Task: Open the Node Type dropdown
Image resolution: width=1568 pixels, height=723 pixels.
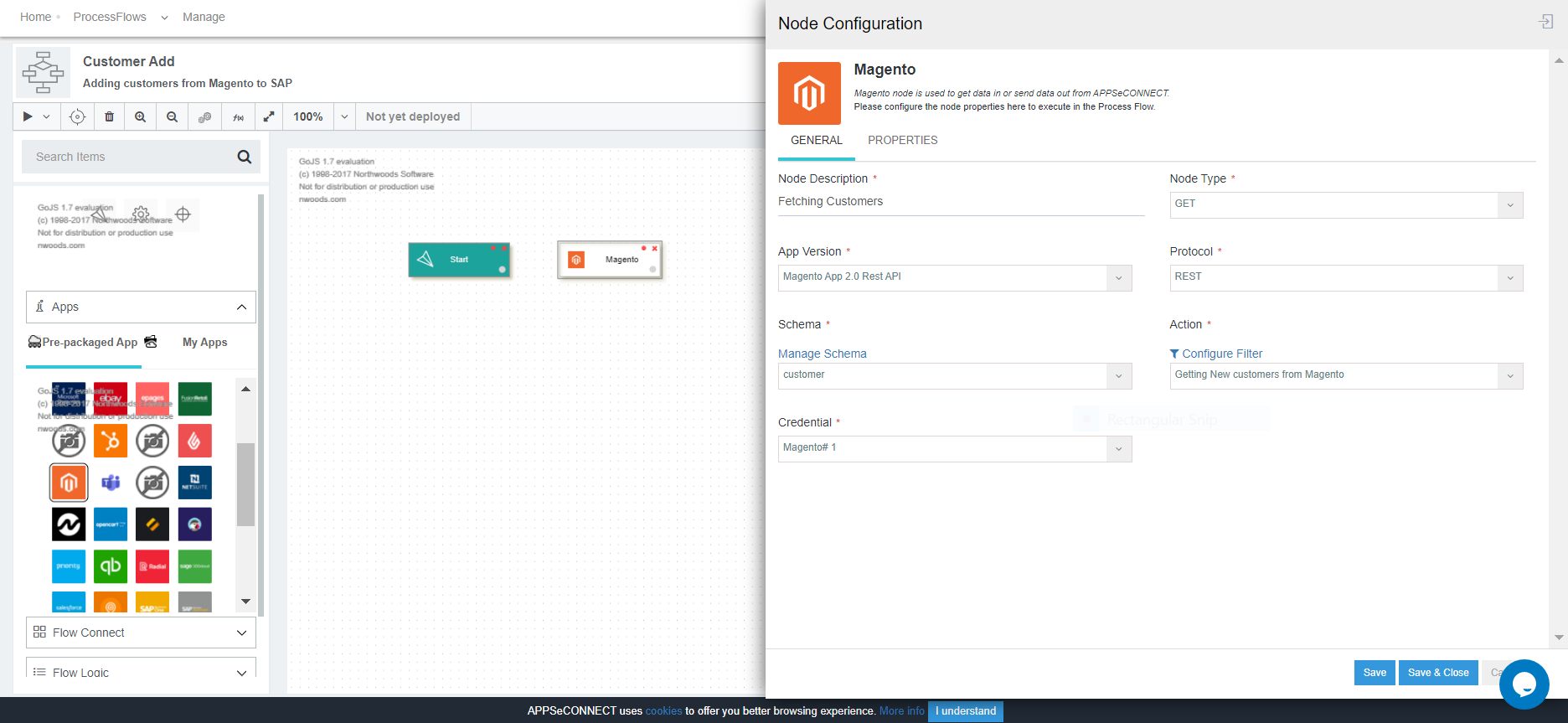Action: tap(1346, 204)
